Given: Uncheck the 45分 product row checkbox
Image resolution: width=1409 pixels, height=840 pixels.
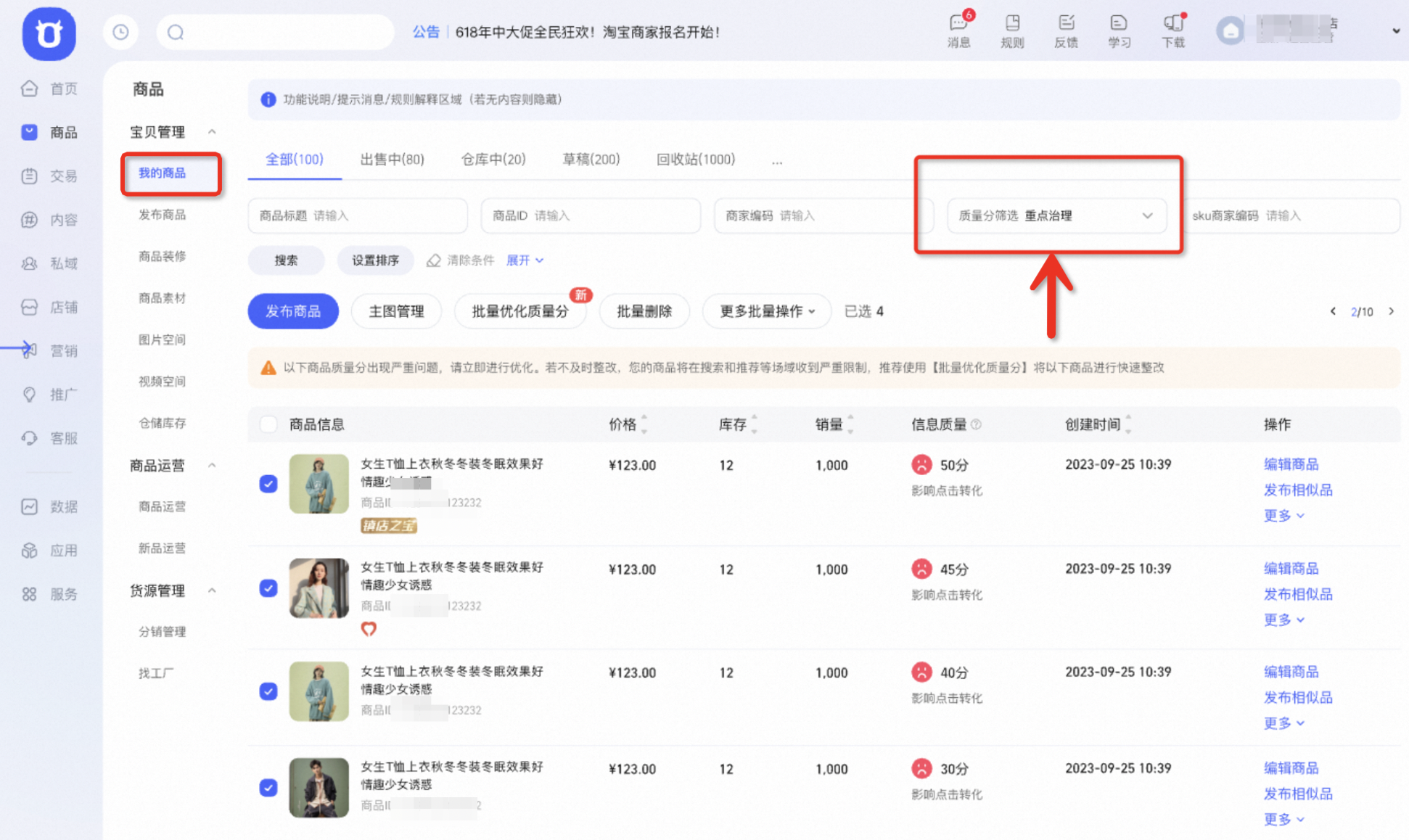Looking at the screenshot, I should click(268, 588).
